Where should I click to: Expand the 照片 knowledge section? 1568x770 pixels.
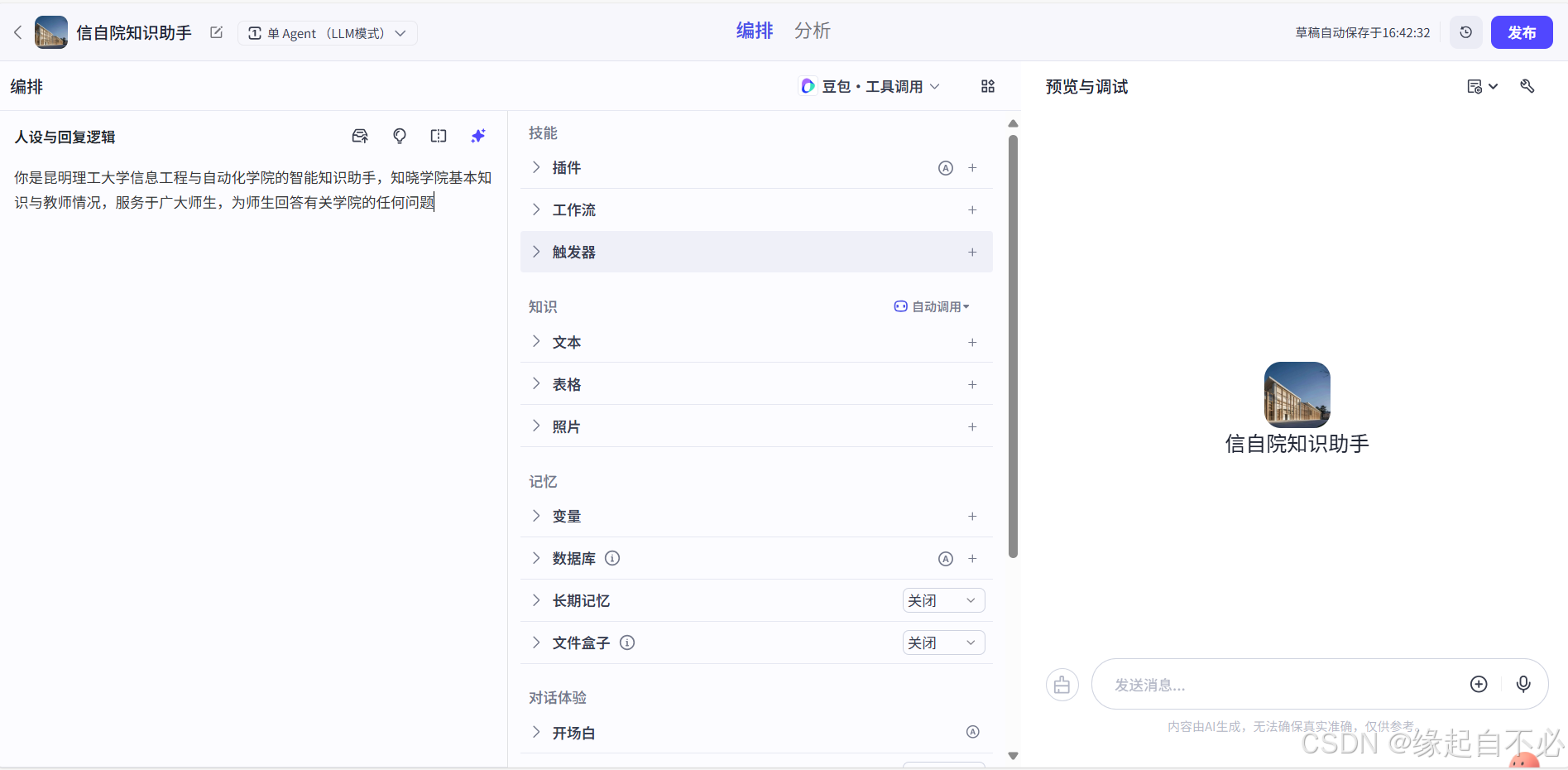[x=536, y=426]
